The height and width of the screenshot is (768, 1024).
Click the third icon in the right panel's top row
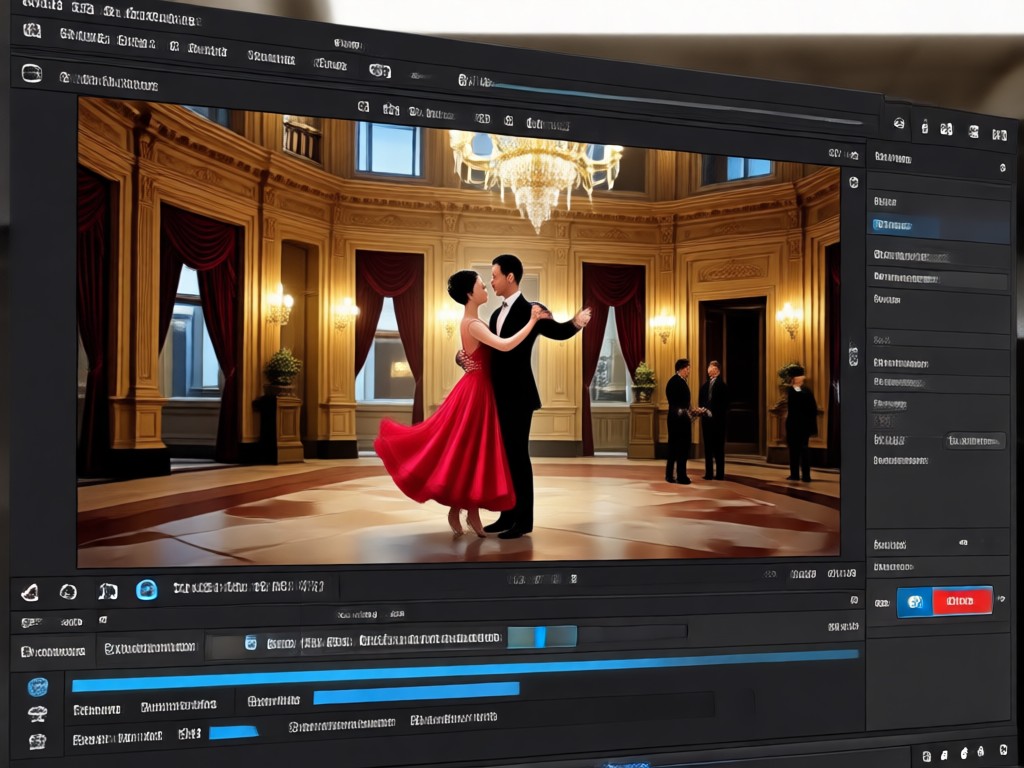(x=946, y=129)
